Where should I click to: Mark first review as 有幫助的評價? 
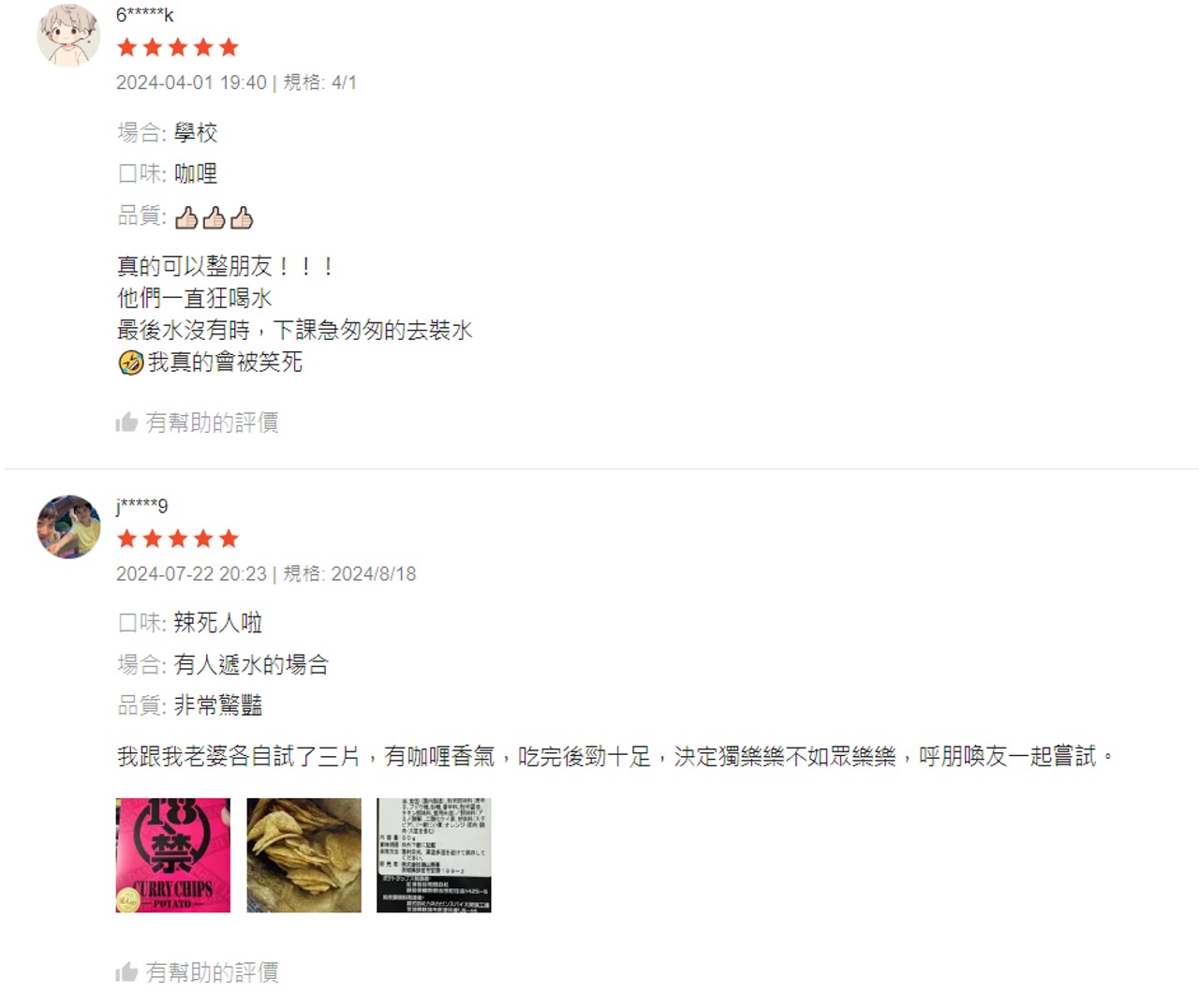(198, 422)
